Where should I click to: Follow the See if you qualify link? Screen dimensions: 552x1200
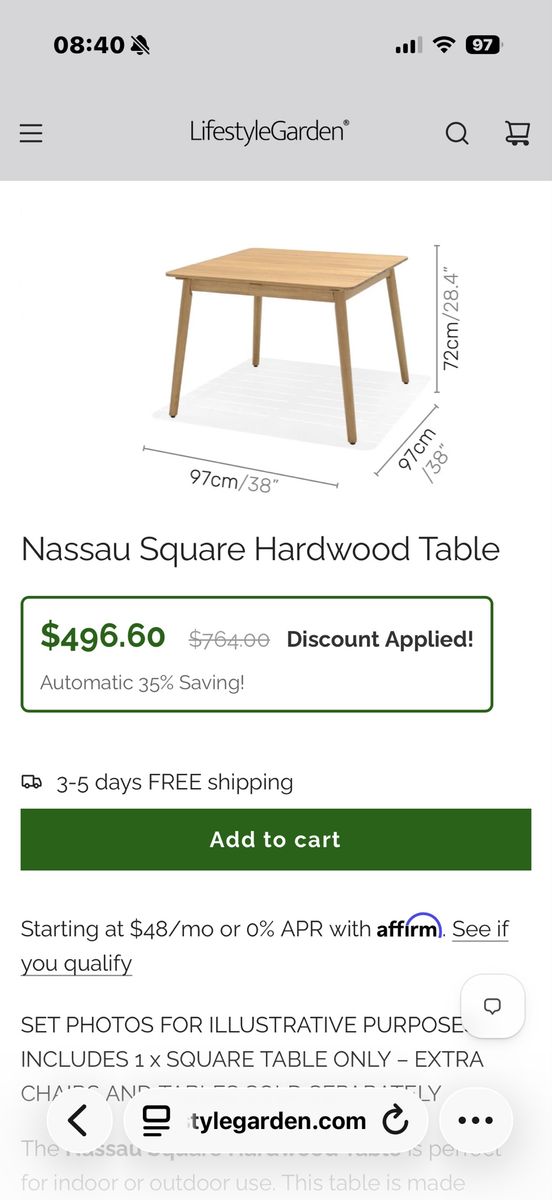tap(265, 946)
